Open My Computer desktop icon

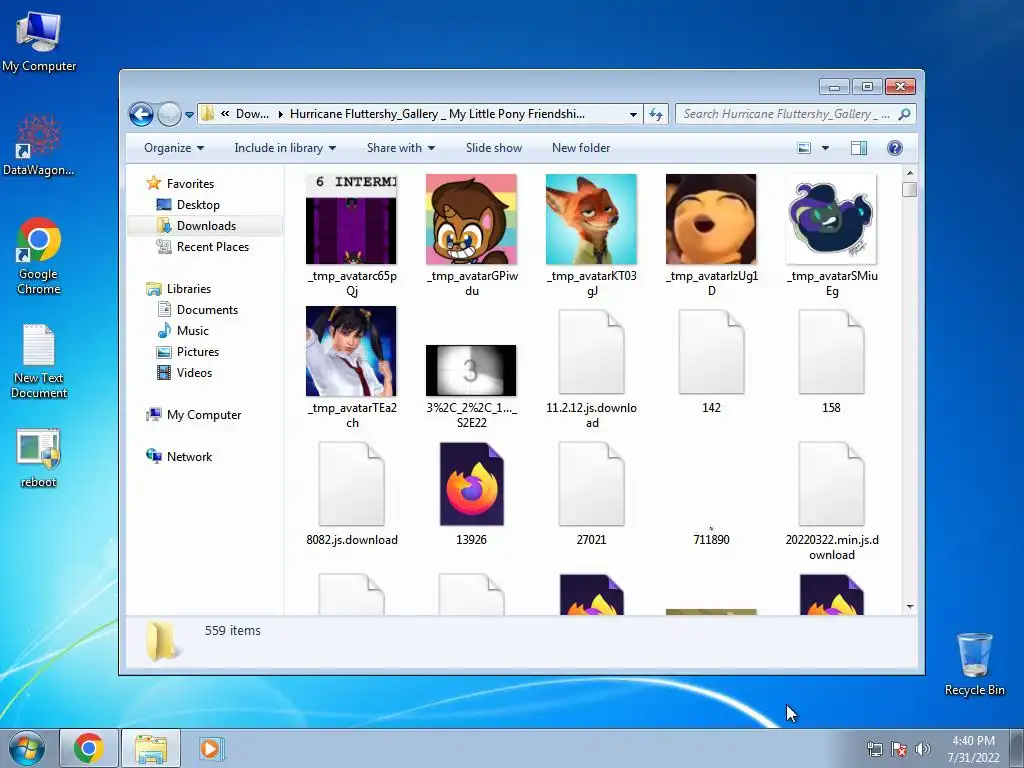[39, 40]
